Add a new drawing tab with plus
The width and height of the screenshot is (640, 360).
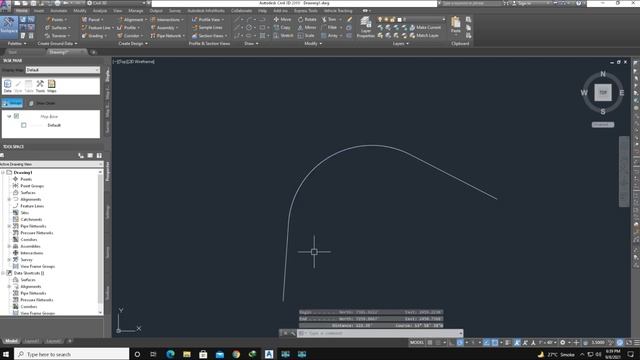tap(93, 52)
